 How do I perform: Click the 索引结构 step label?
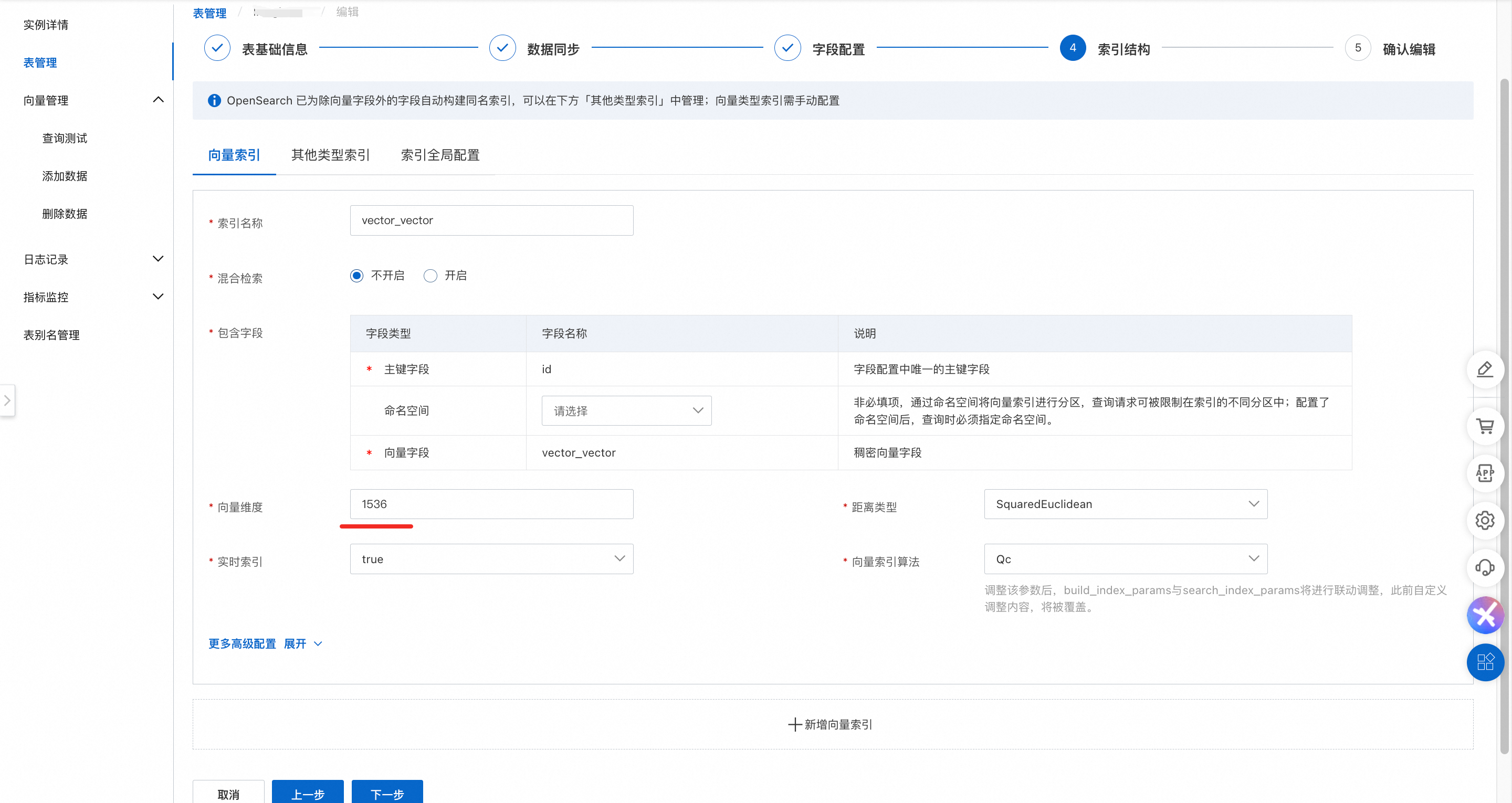(x=1124, y=49)
